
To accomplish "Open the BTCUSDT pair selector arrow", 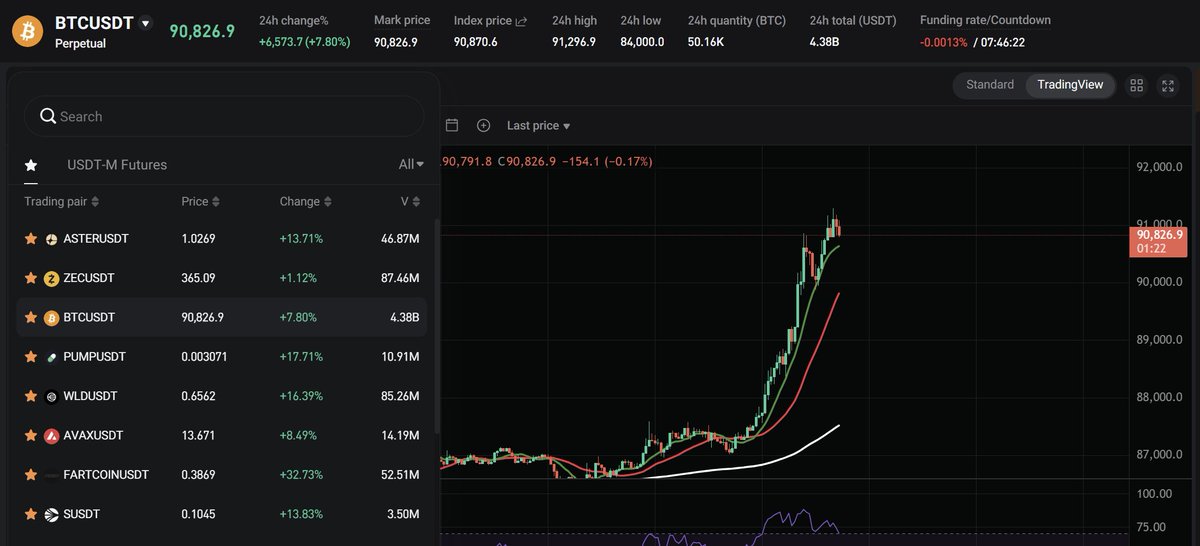I will [146, 23].
